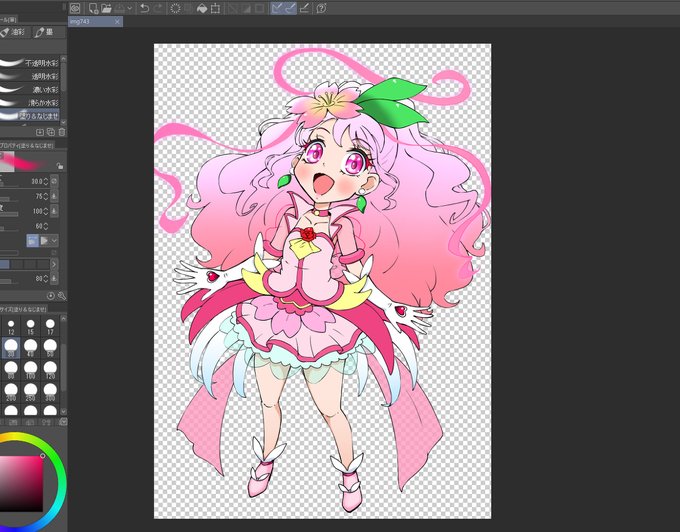Image resolution: width=680 pixels, height=532 pixels.
Task: Click the Scale/Rotate transform icon
Action: 215,8
